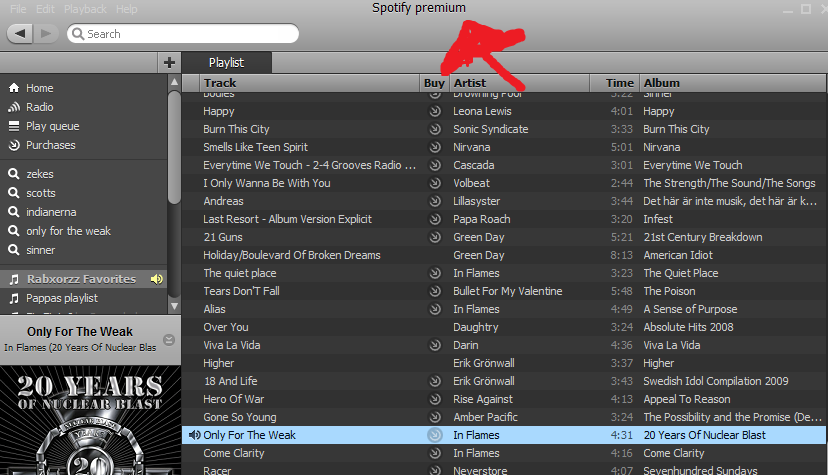Select the track Higher by Erik Grönwall

point(219,363)
